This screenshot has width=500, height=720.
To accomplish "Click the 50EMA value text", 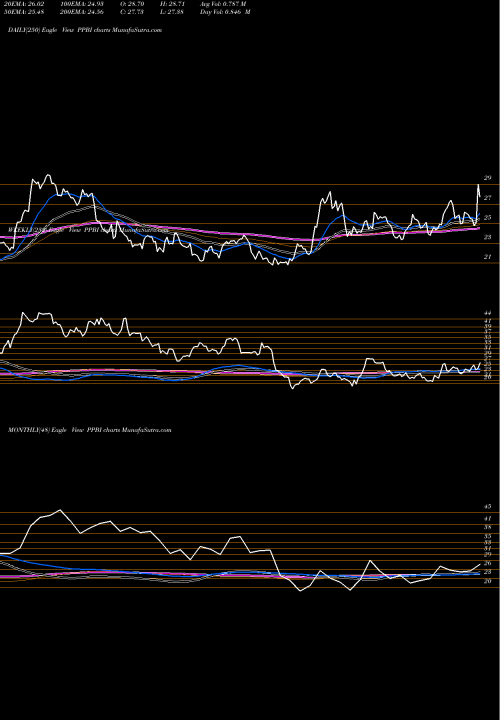I will 23,12.
